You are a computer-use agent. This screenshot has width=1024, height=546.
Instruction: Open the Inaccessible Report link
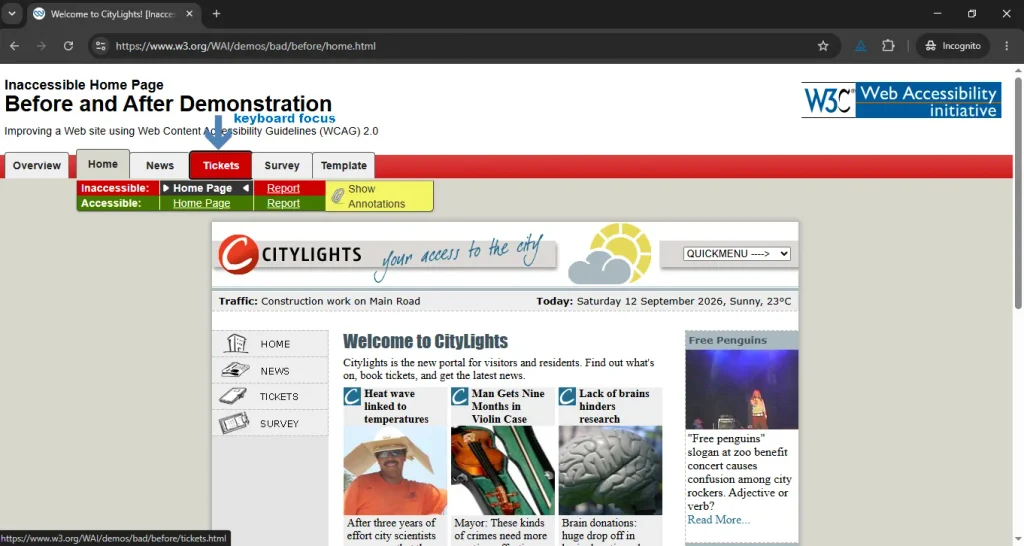pos(283,188)
